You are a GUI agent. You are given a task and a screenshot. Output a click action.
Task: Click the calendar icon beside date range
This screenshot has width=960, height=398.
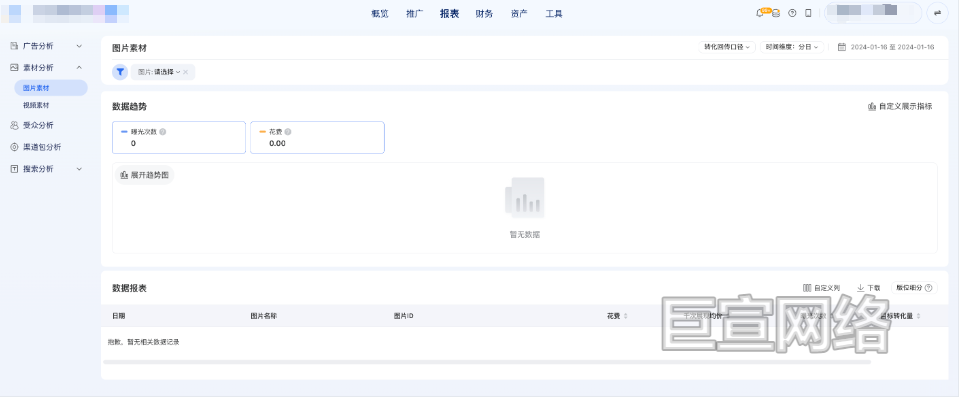[842, 47]
